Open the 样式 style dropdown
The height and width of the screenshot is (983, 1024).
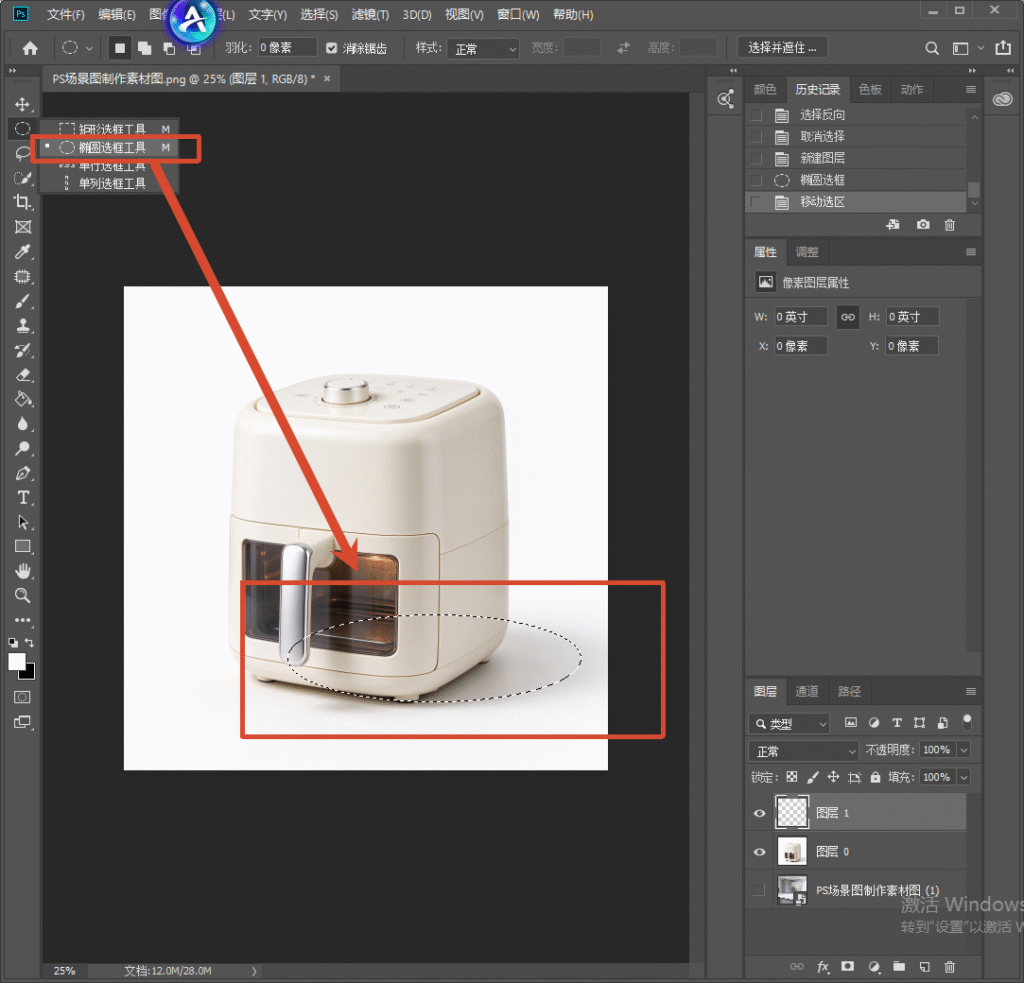click(483, 48)
